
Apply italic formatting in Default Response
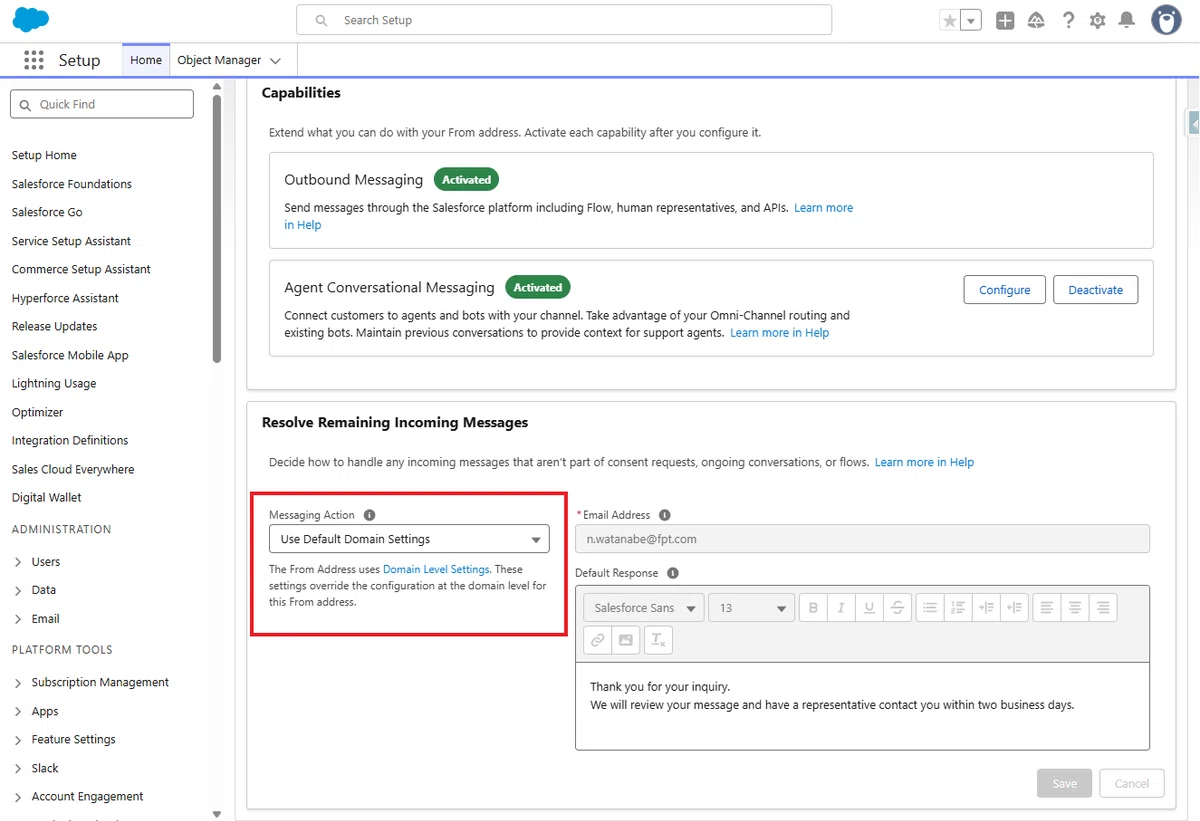(841, 608)
